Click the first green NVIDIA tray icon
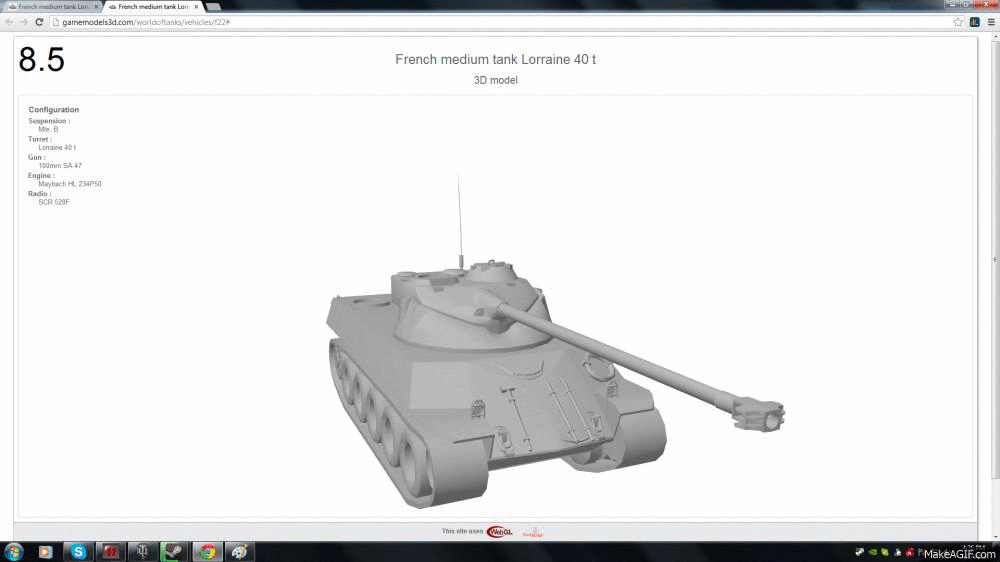Screen dimensions: 1000x562 click(872, 552)
